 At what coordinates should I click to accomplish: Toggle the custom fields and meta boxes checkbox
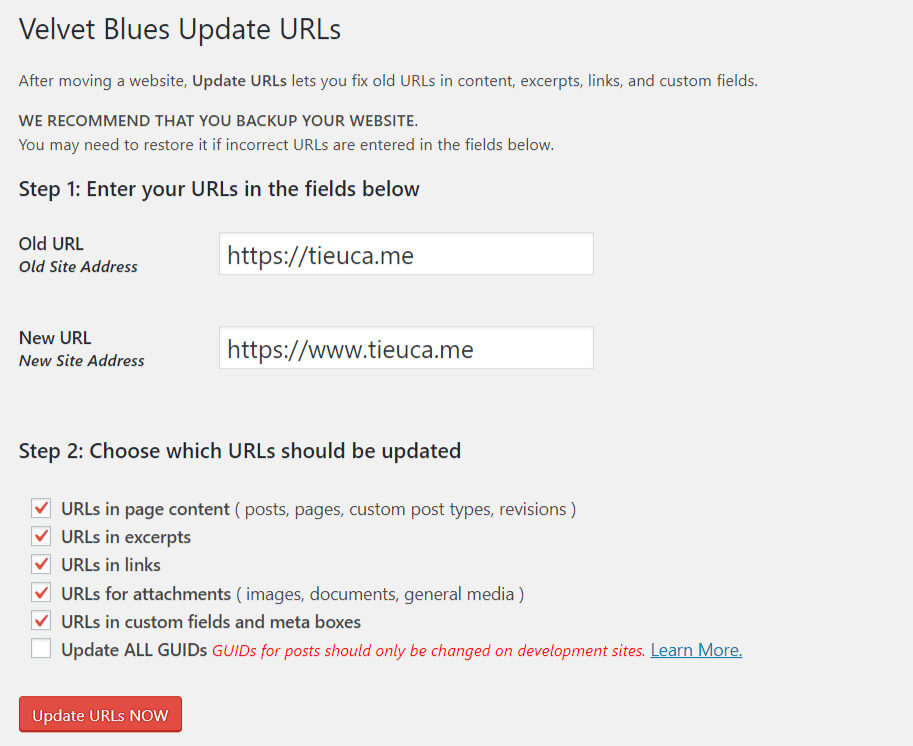41,621
